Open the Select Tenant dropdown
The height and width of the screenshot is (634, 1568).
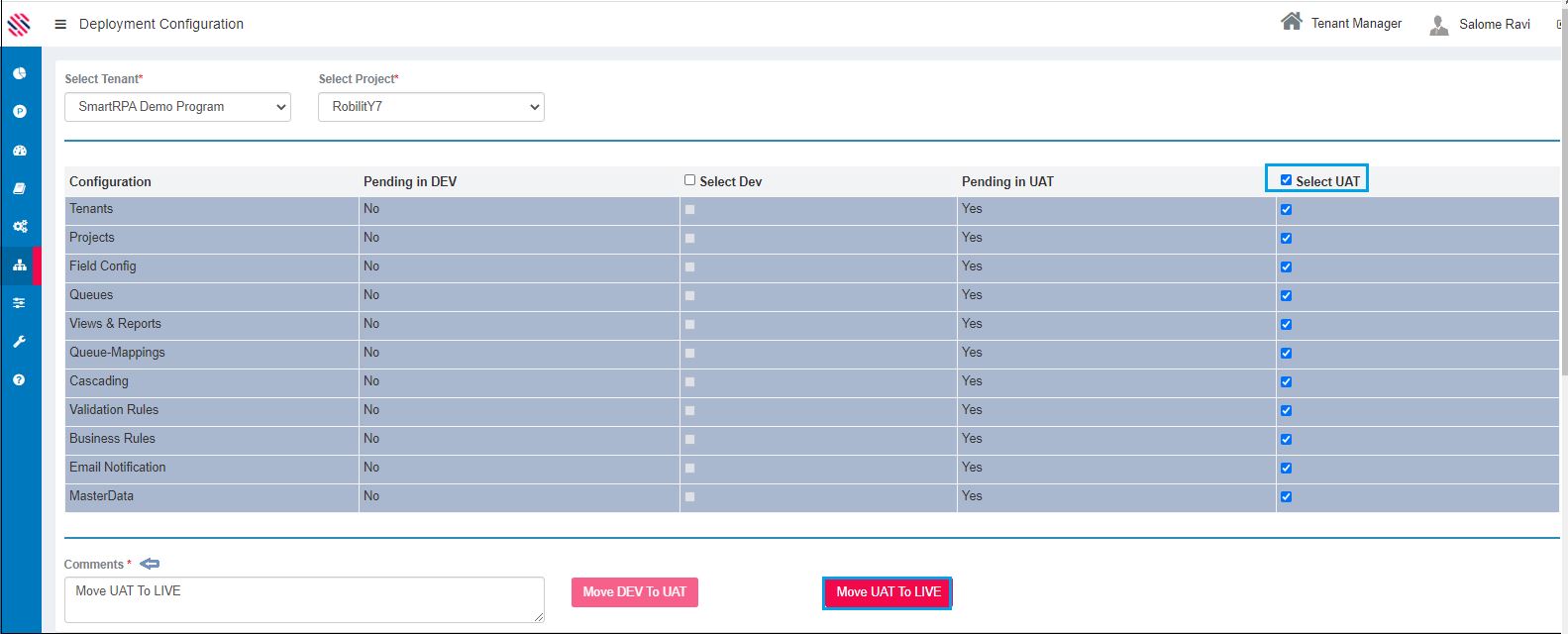point(177,107)
